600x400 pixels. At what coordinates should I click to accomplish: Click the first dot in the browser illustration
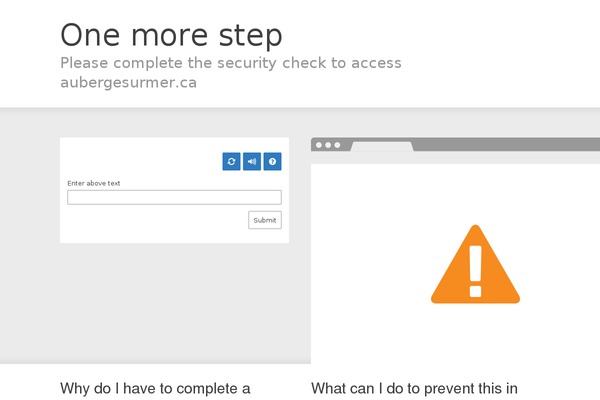(x=319, y=145)
